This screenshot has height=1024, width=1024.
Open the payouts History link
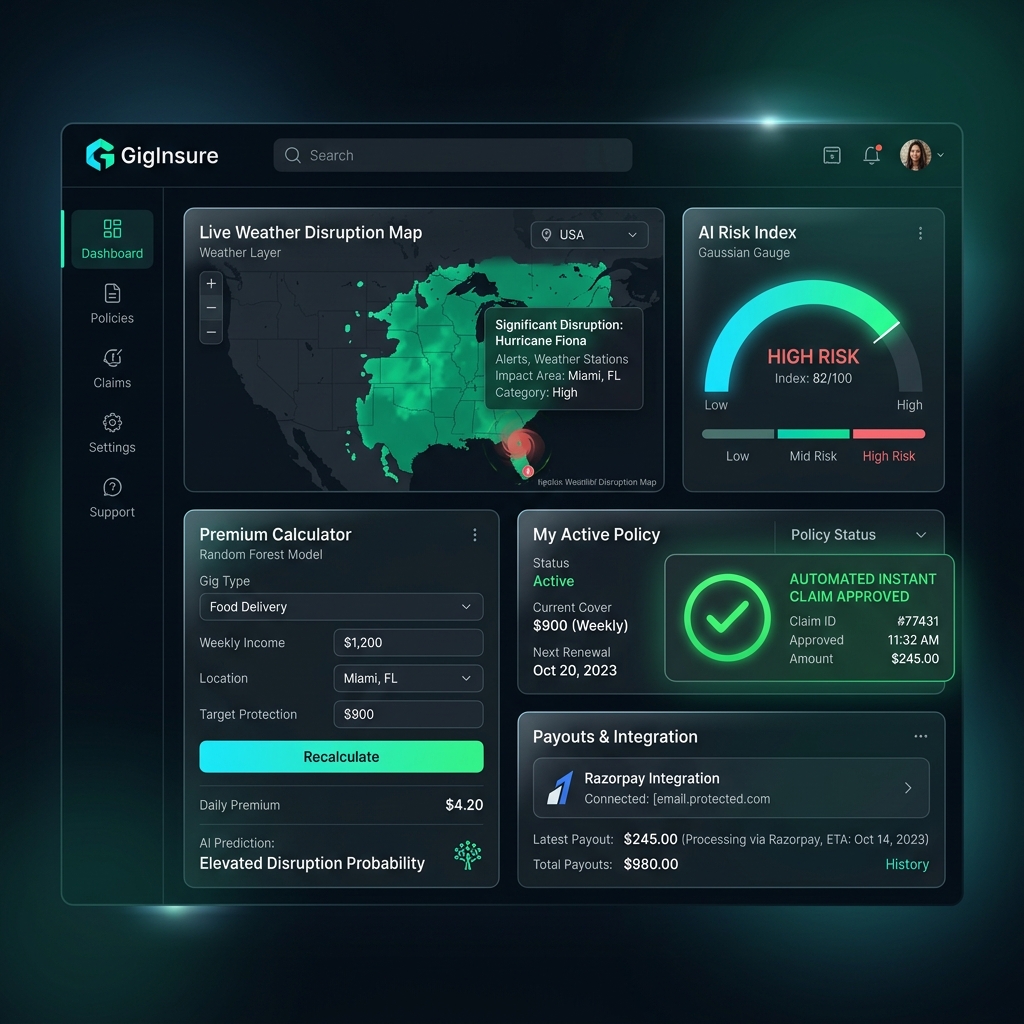pyautogui.click(x=907, y=864)
